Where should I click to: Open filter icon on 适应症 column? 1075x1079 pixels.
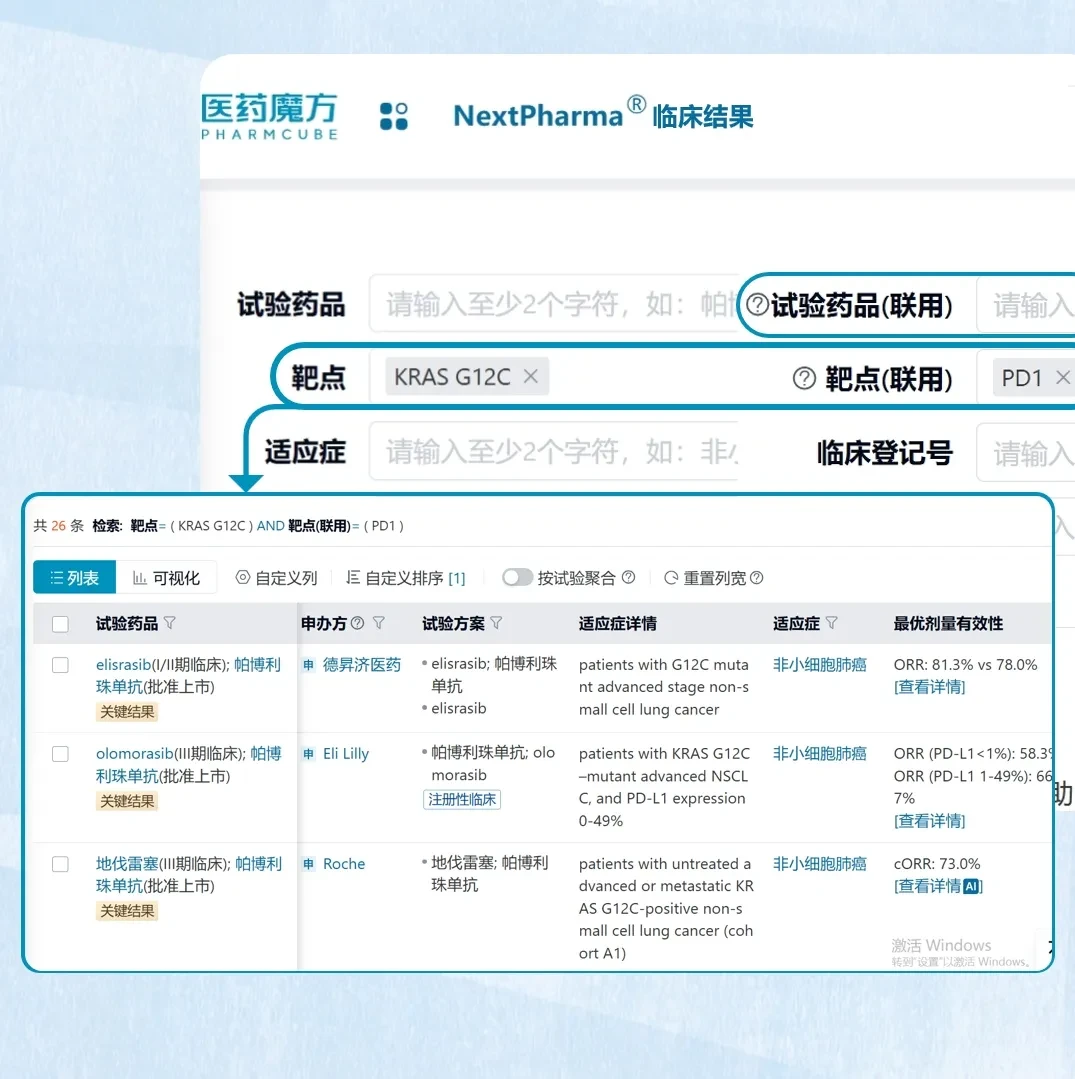tap(831, 623)
